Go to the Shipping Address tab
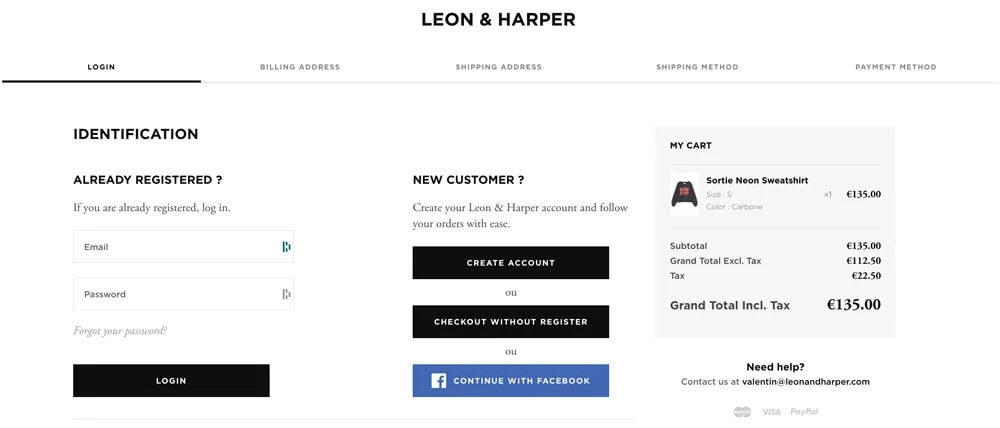Viewport: 1000px width, 428px height. [x=498, y=67]
